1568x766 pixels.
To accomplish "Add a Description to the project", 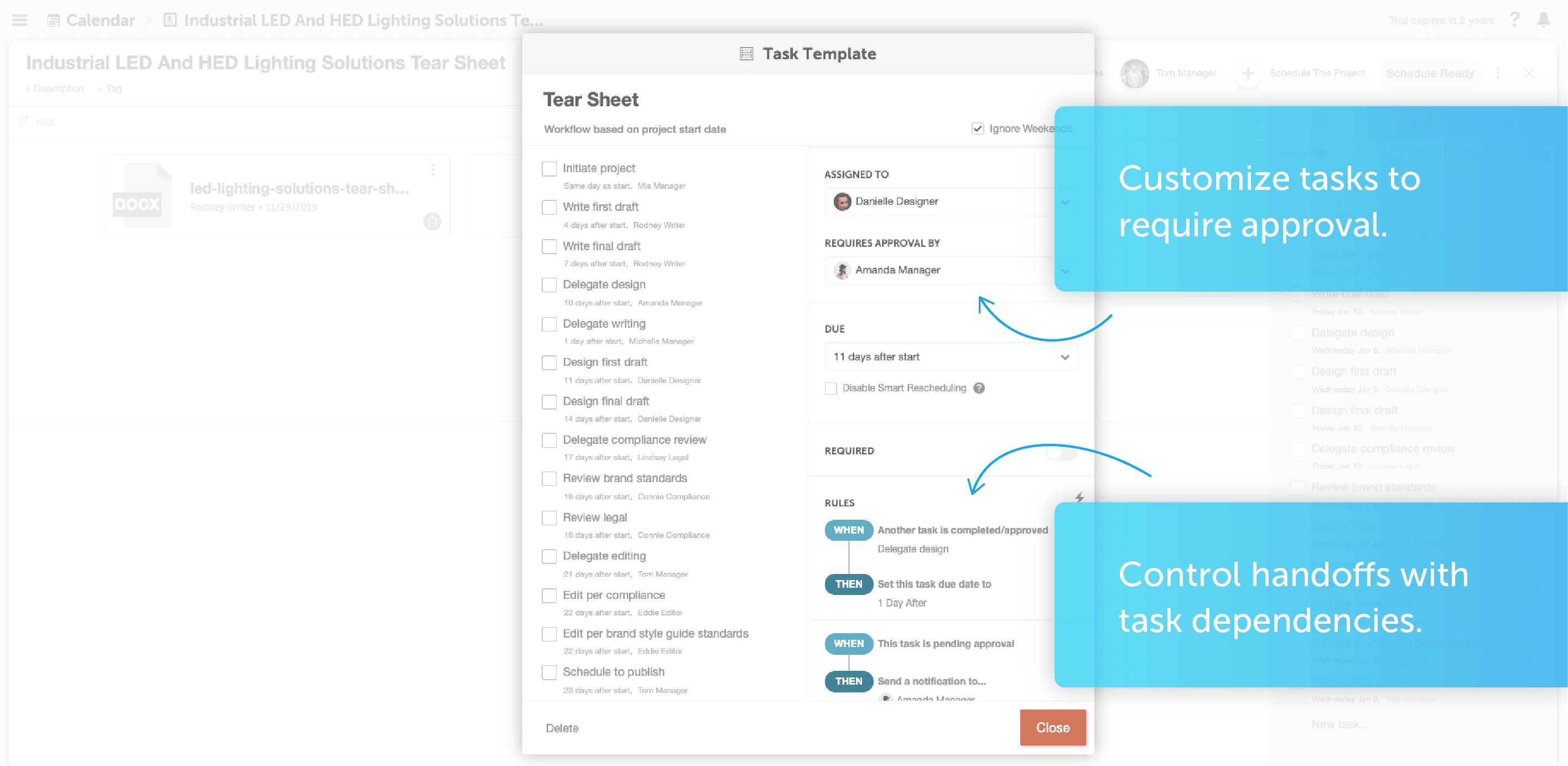I will pos(55,89).
